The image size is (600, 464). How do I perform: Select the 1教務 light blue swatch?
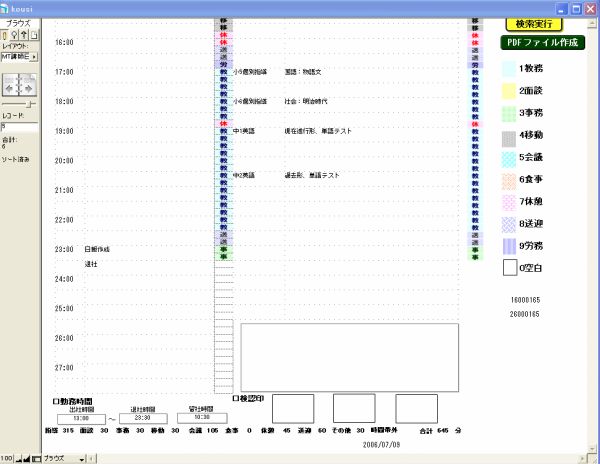[508, 68]
